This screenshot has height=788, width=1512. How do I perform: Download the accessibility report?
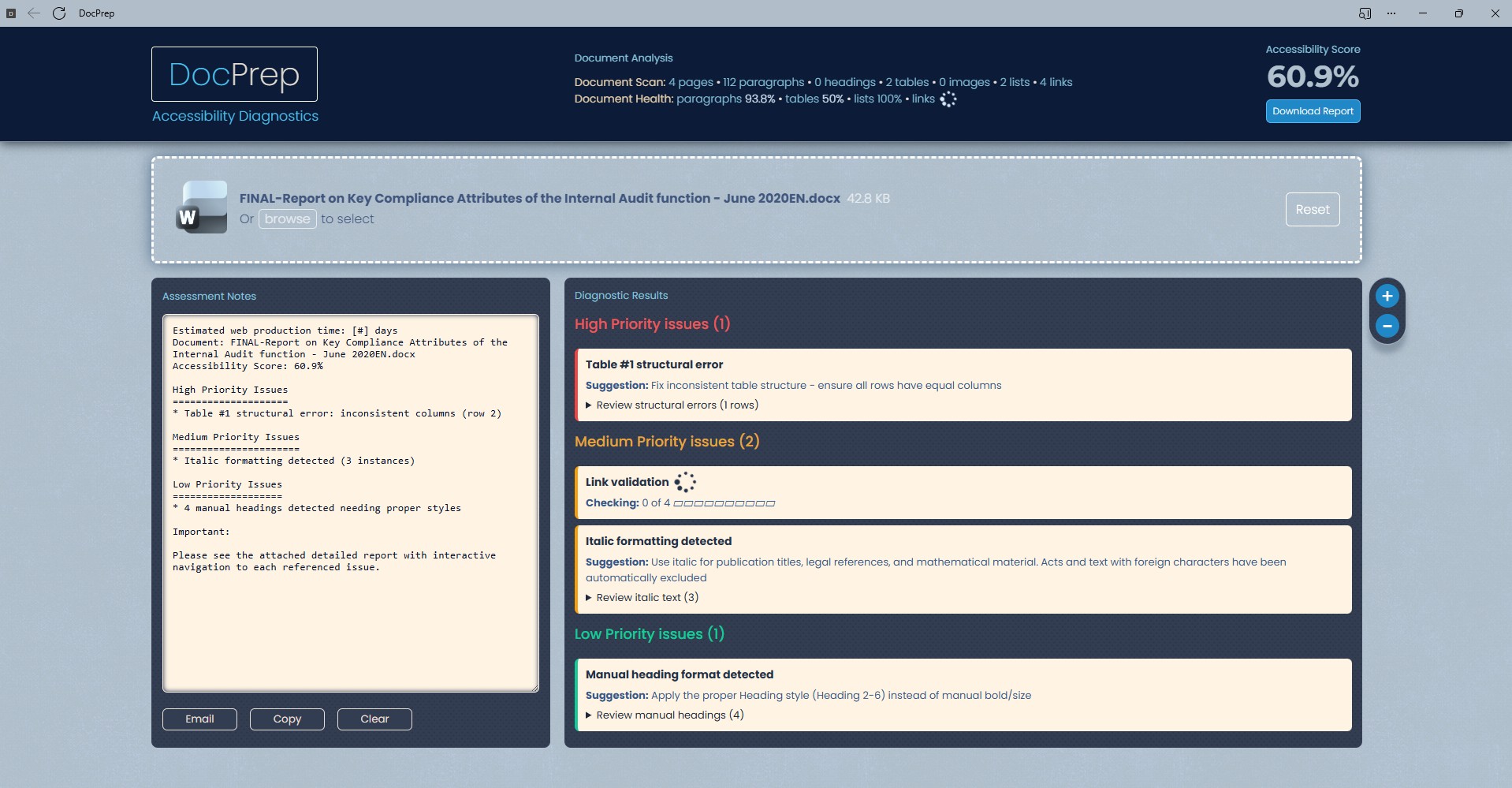1313,111
